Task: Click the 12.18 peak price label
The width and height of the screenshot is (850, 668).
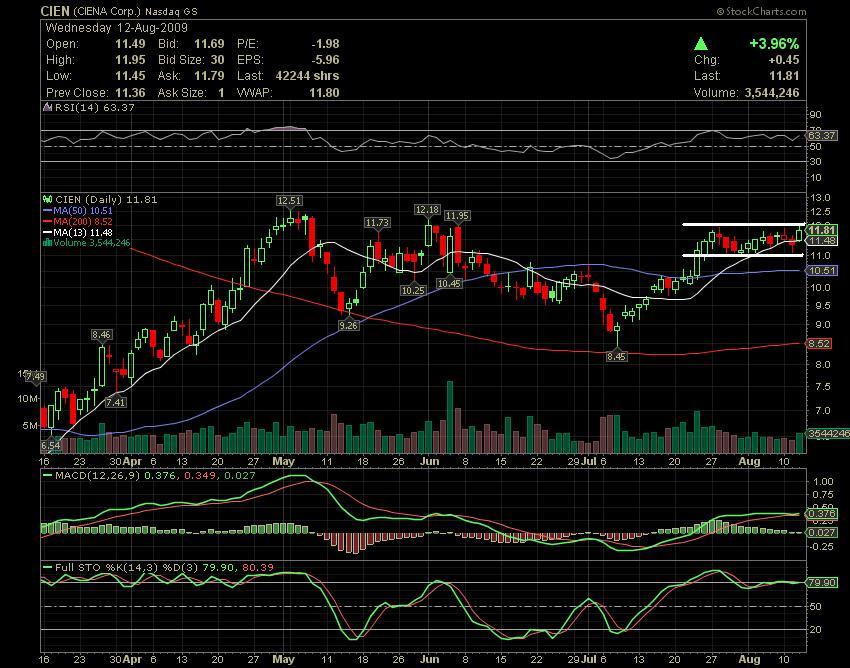Action: tap(427, 209)
